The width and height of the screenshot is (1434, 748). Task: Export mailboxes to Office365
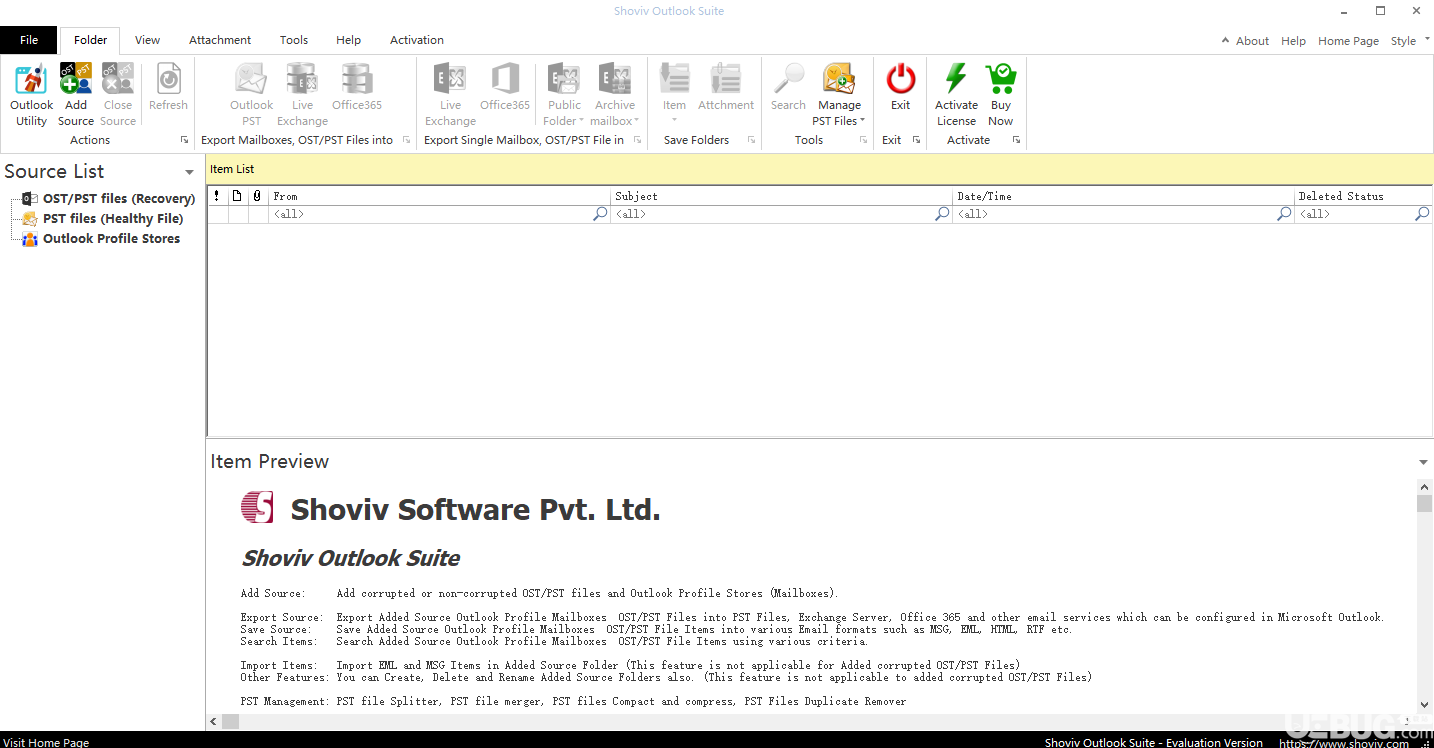(x=357, y=88)
